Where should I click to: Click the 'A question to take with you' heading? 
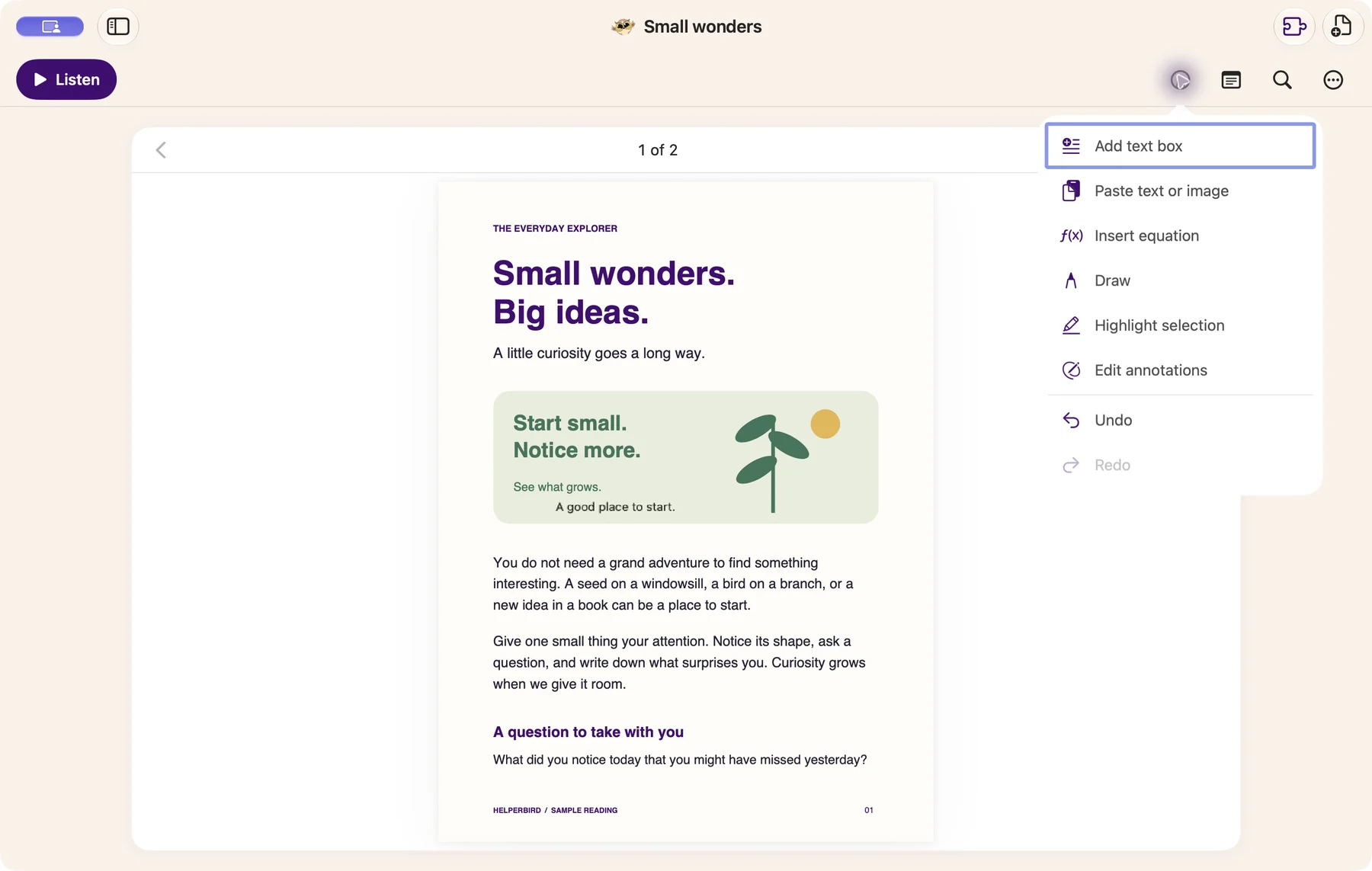pos(588,732)
